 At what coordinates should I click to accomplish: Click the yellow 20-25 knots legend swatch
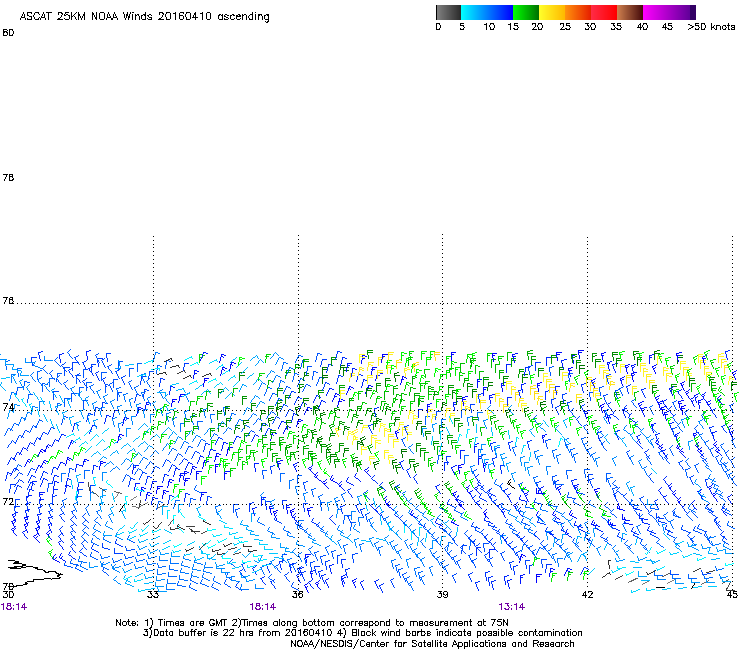point(552,12)
